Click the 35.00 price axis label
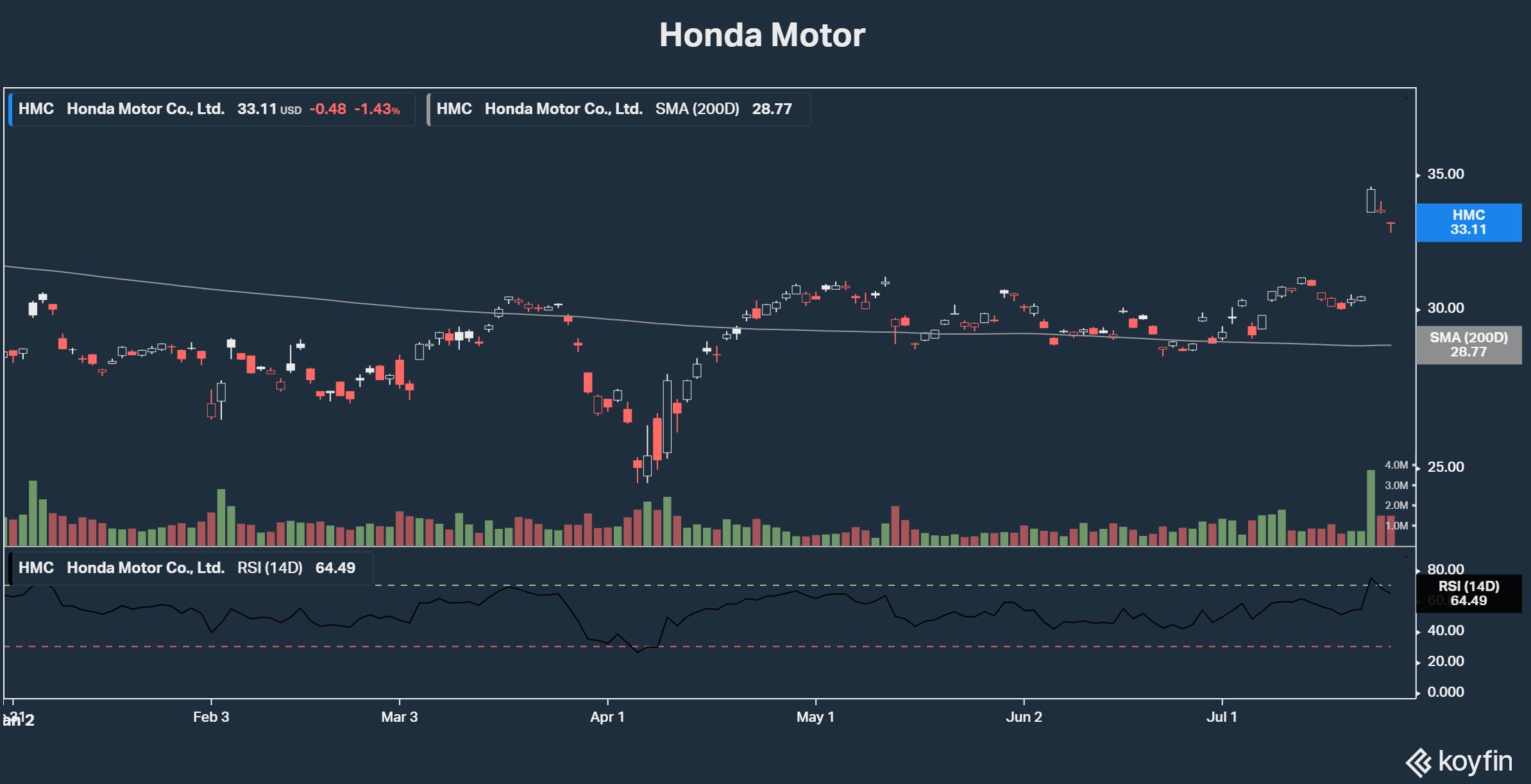The height and width of the screenshot is (784, 1531). pos(1445,174)
